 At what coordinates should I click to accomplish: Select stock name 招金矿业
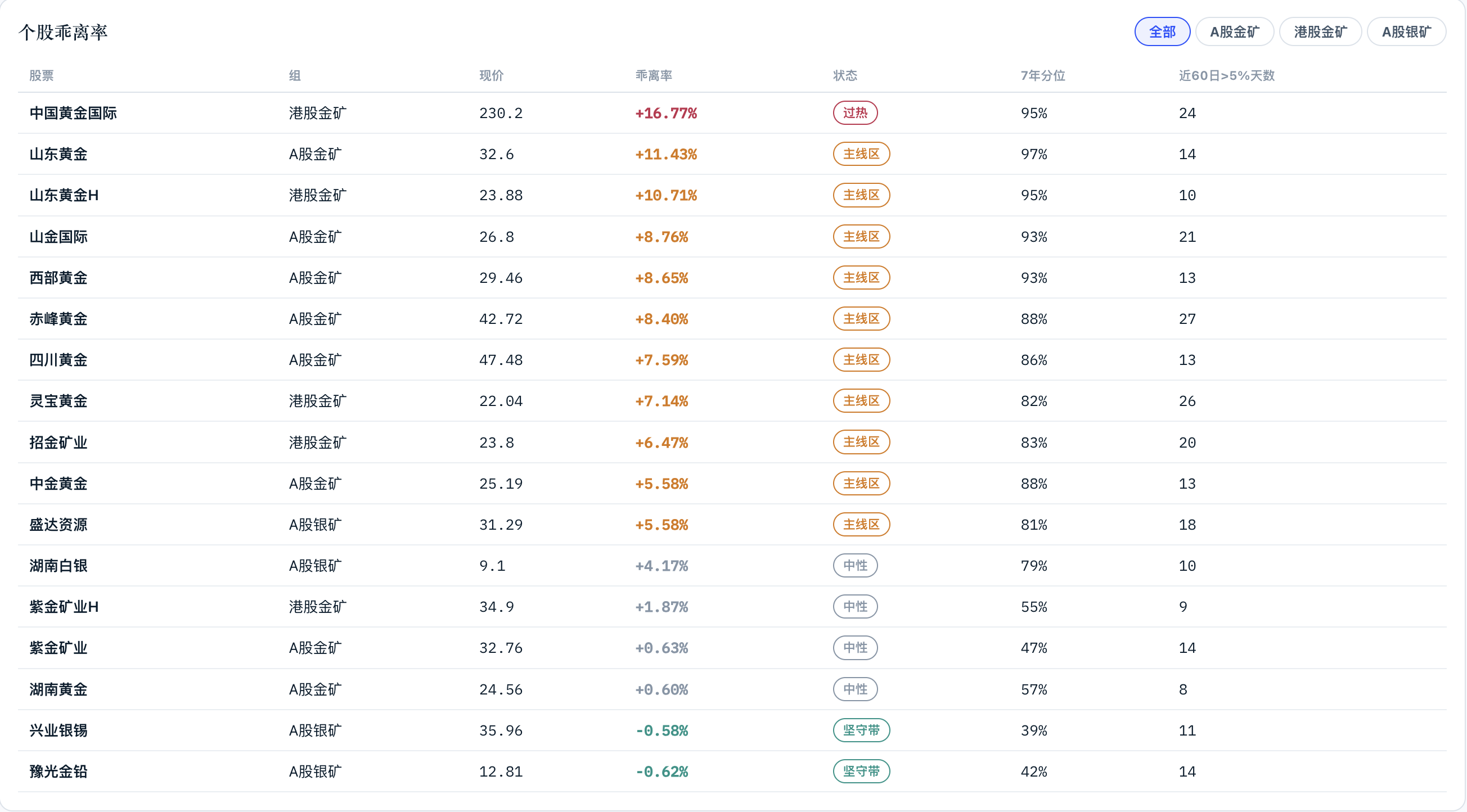point(58,443)
